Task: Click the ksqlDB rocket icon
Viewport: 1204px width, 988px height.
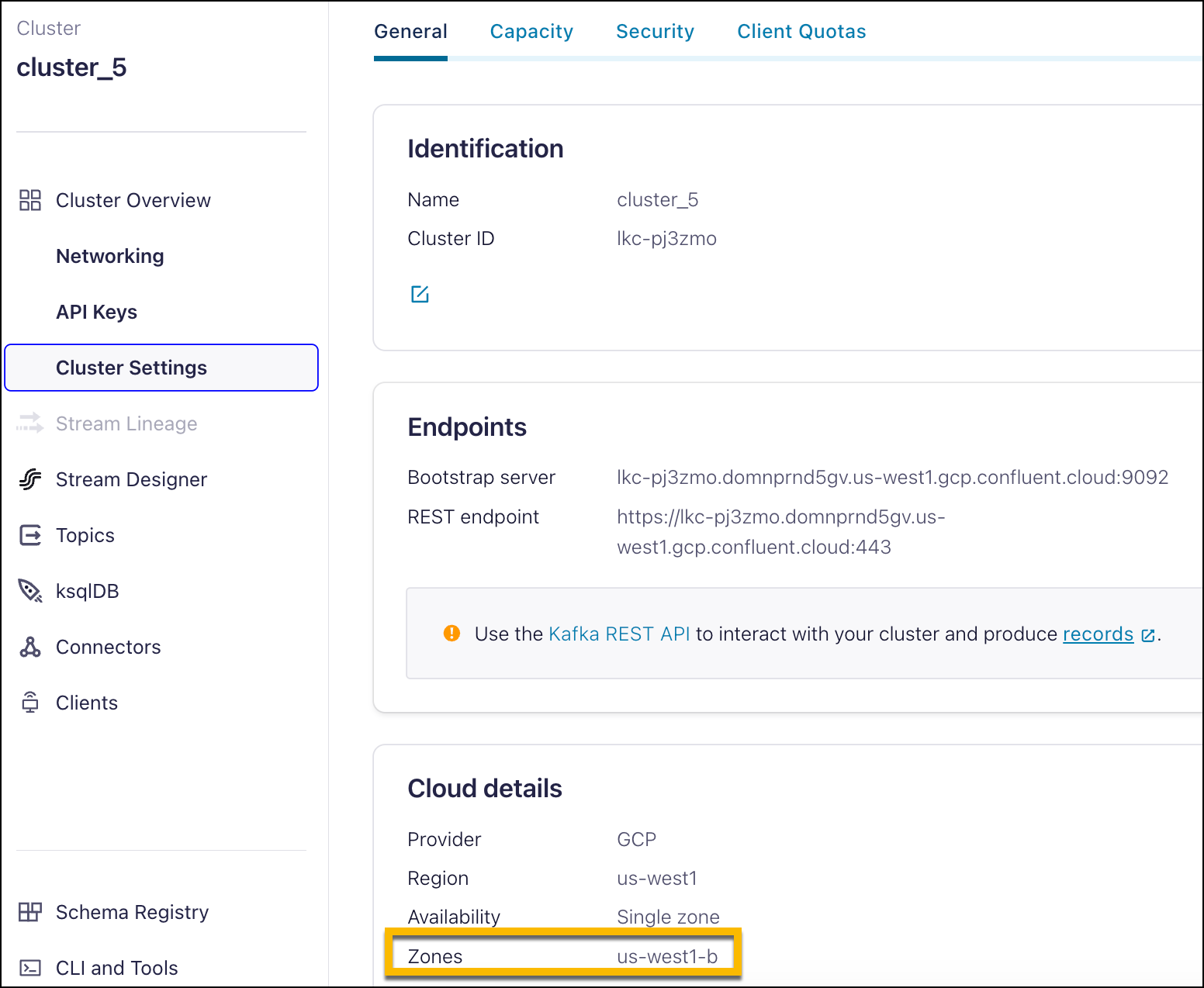Action: (x=30, y=591)
